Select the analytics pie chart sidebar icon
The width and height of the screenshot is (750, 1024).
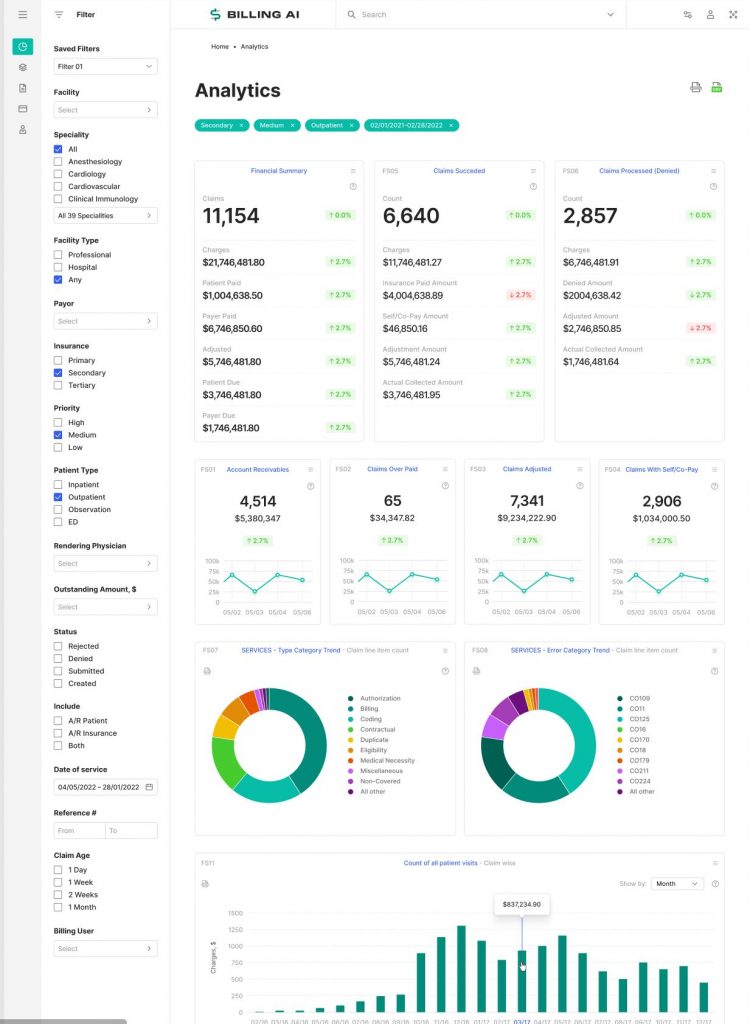coord(22,46)
